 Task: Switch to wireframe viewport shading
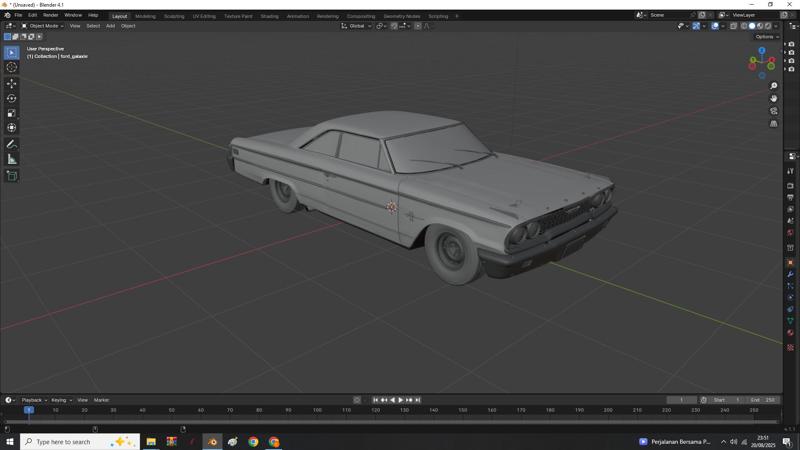coord(744,26)
